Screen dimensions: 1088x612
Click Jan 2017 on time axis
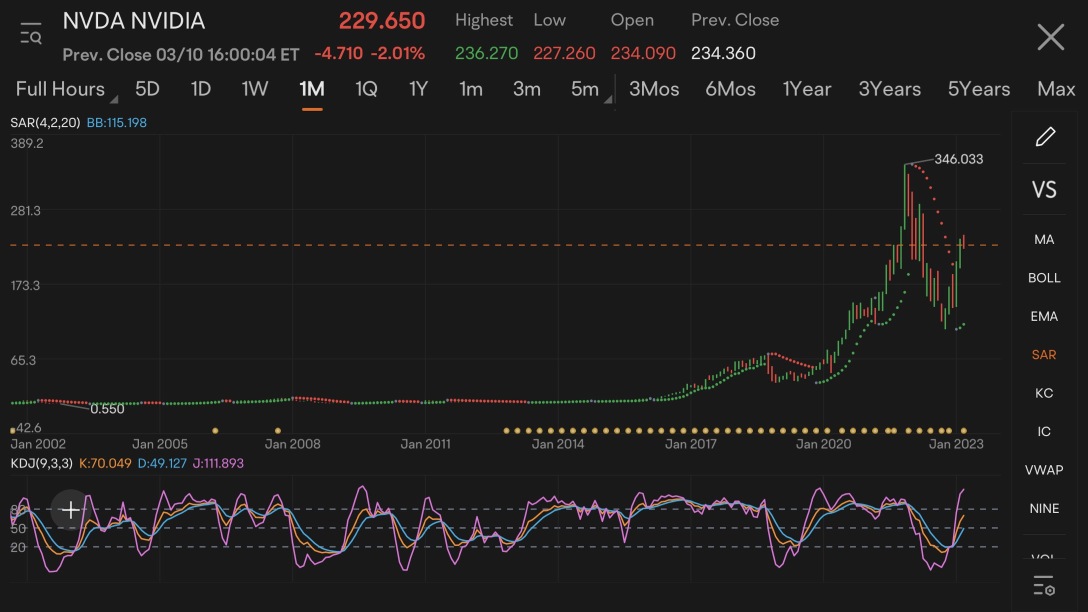pyautogui.click(x=690, y=444)
